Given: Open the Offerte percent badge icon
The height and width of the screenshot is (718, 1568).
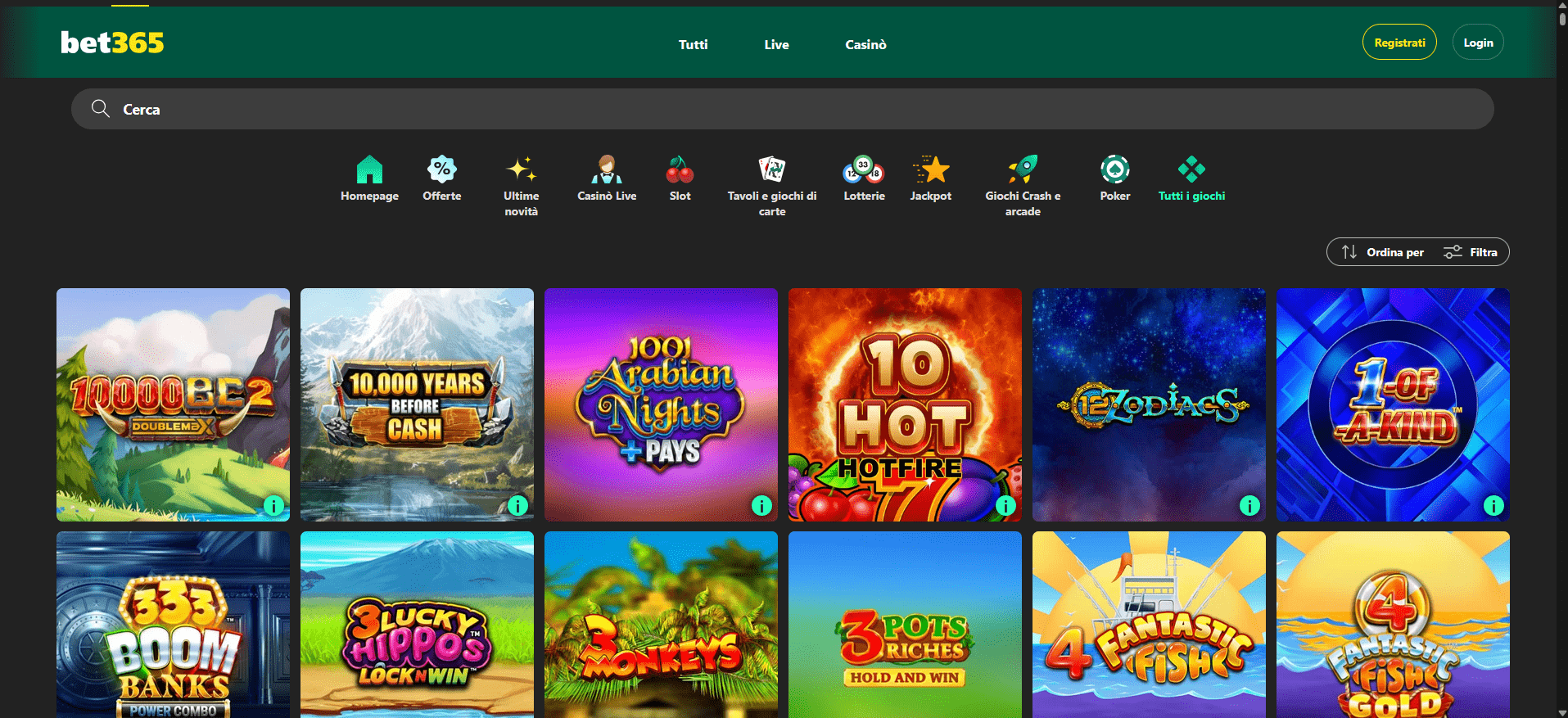Looking at the screenshot, I should (x=442, y=169).
